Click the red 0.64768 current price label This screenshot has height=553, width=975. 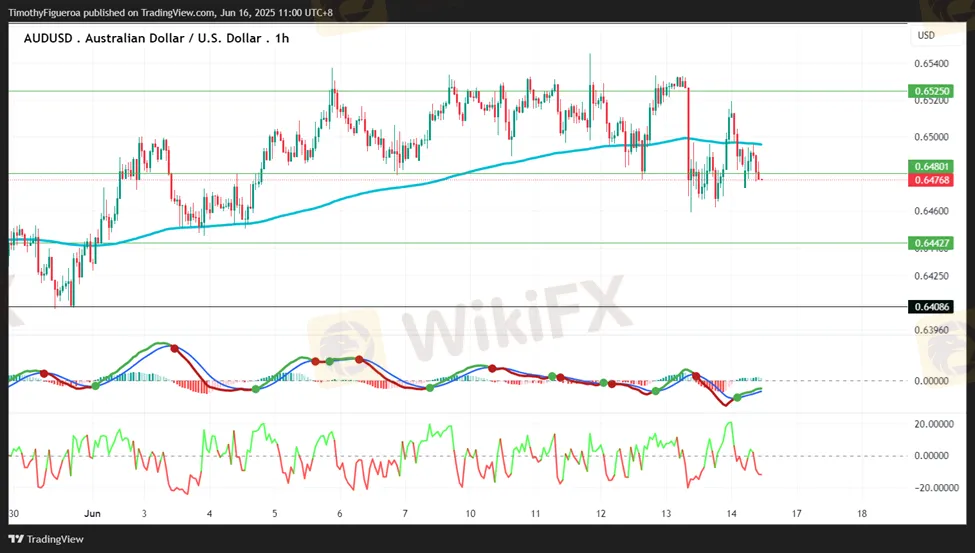click(x=930, y=180)
